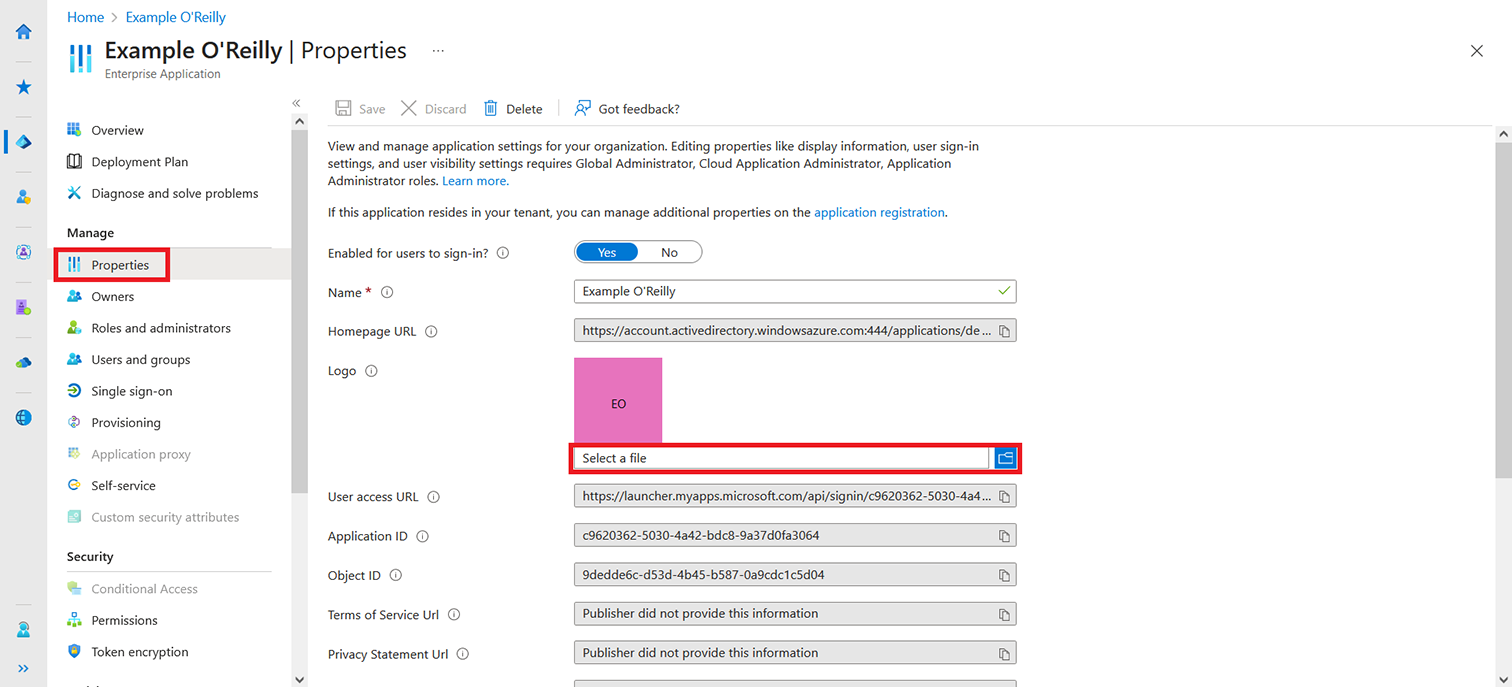Click the Application ID value field
This screenshot has width=1512, height=687.
click(795, 535)
